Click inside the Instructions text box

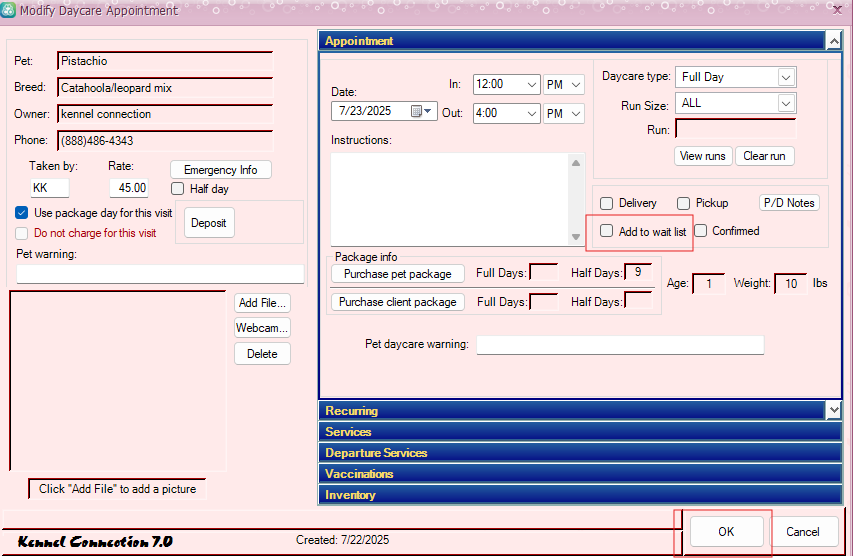pos(450,197)
